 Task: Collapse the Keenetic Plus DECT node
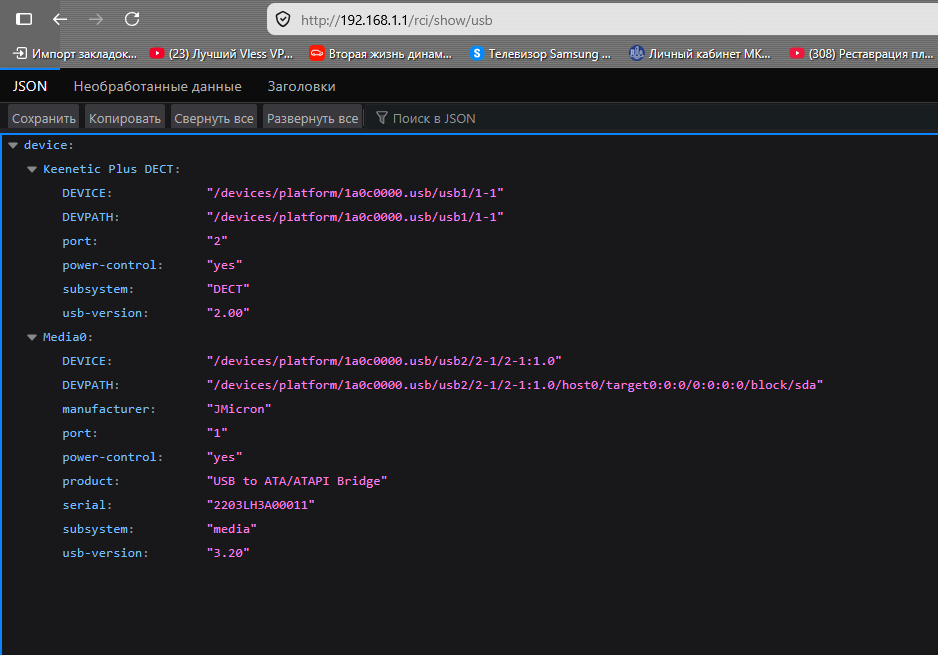click(32, 169)
